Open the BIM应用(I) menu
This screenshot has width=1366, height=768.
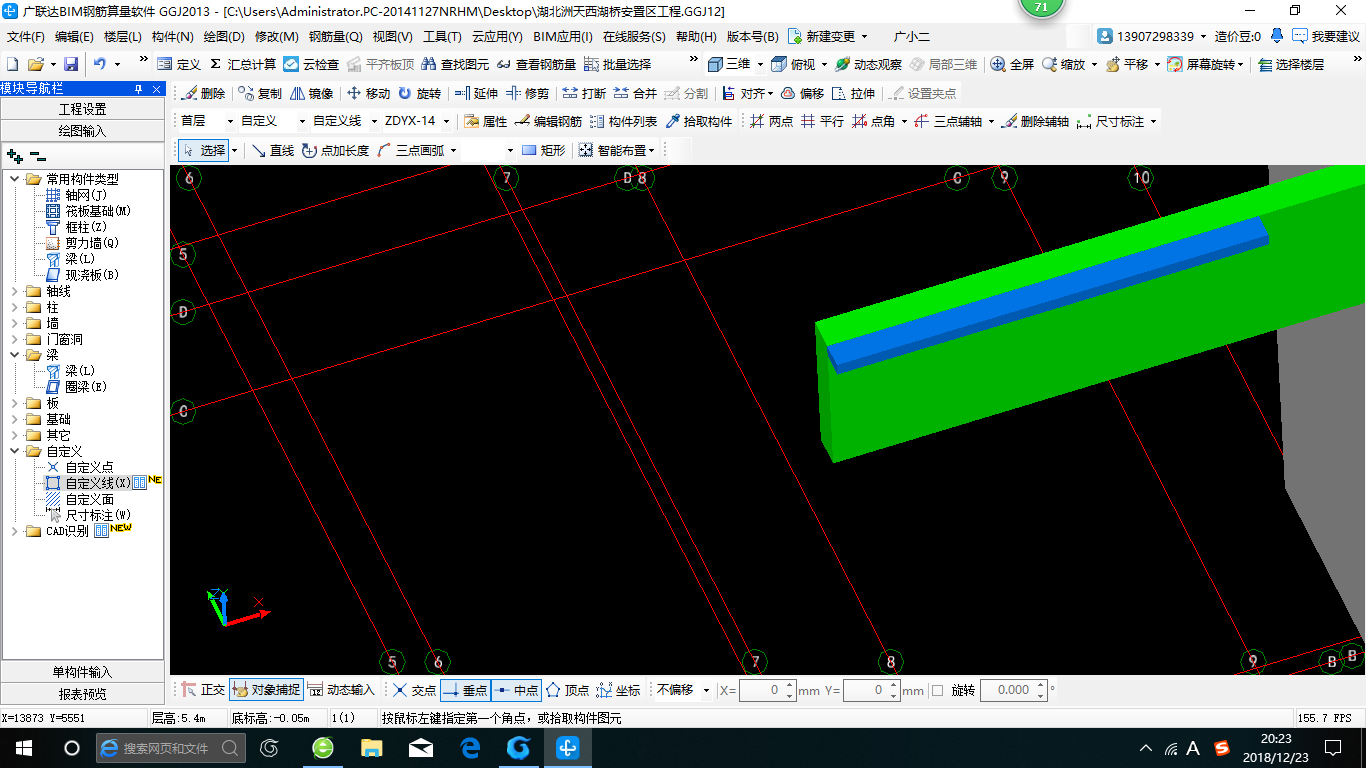point(563,37)
